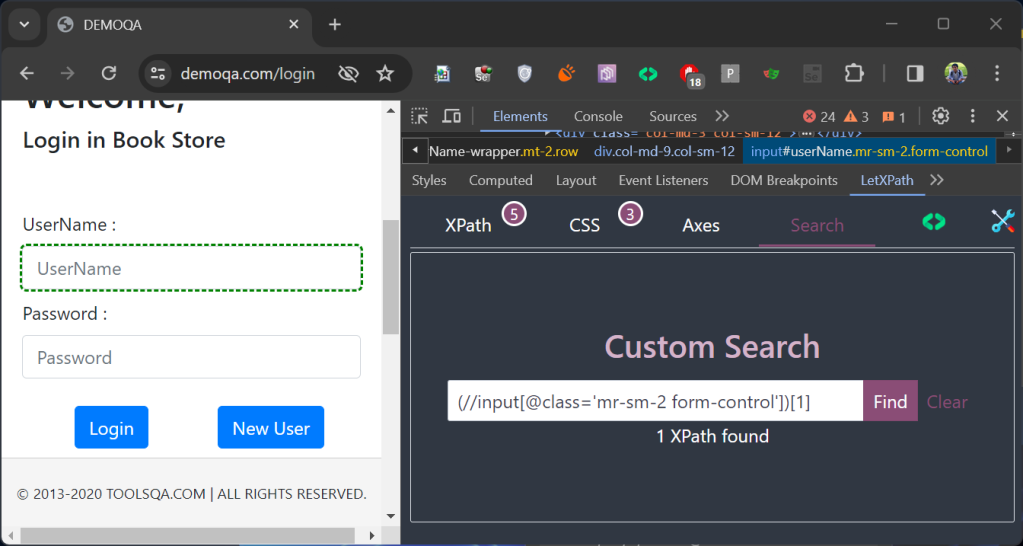
Task: Toggle the browser side panel
Action: 914,73
